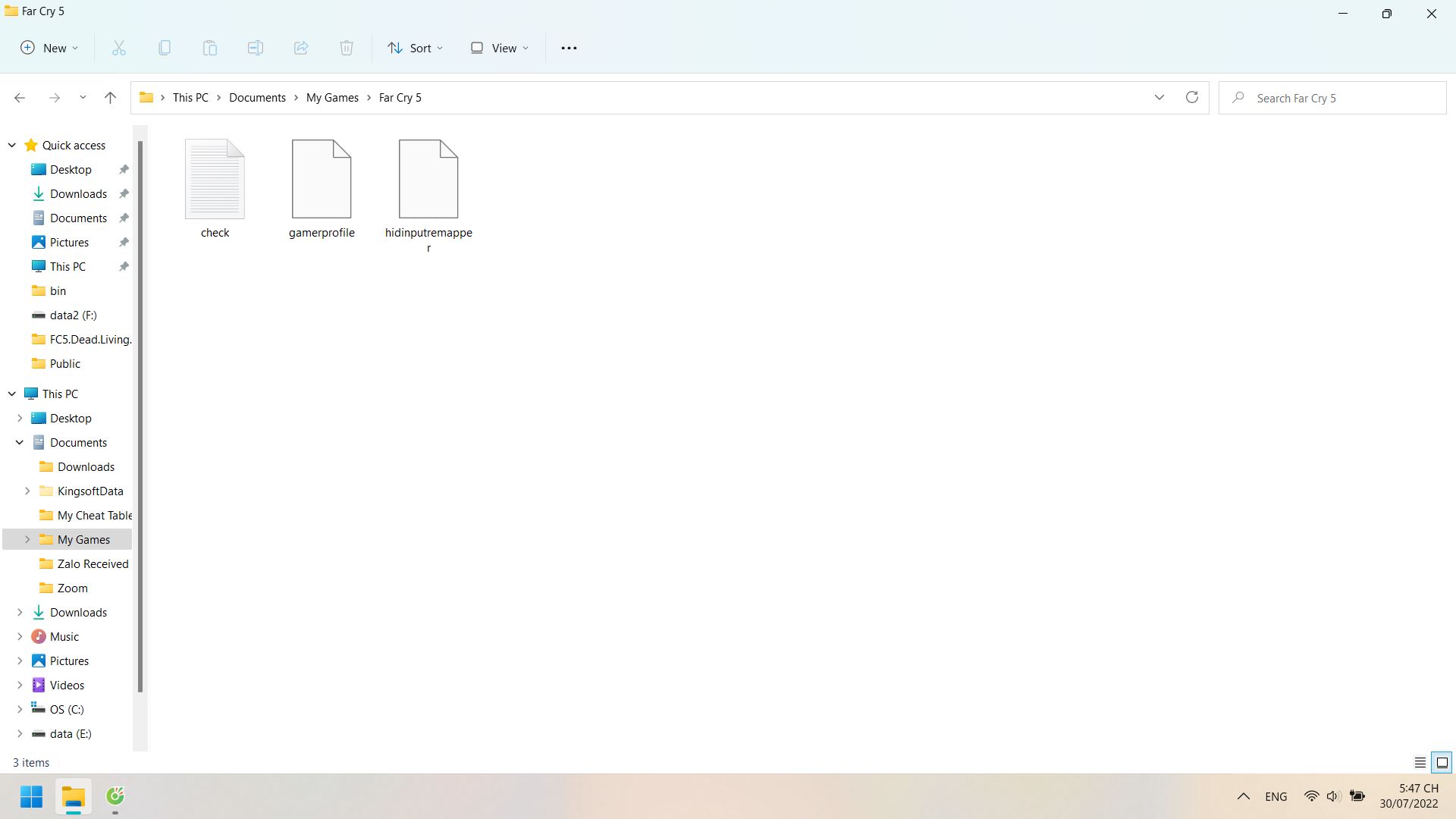Expand the My Games tree folder
This screenshot has height=819, width=1456.
tap(27, 540)
